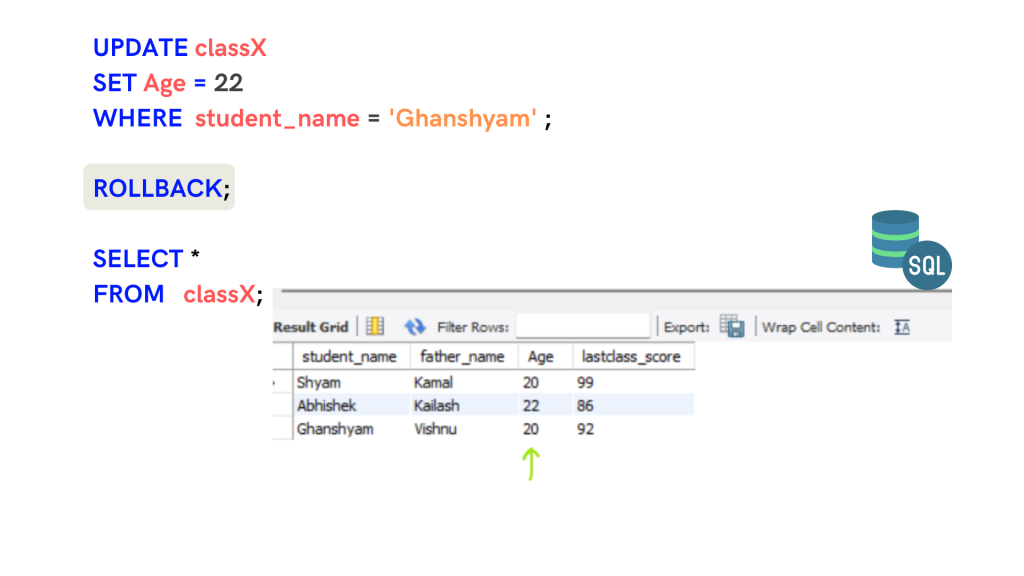Toggle the Wrap Cell Content icon
This screenshot has width=1024, height=576.
[902, 327]
